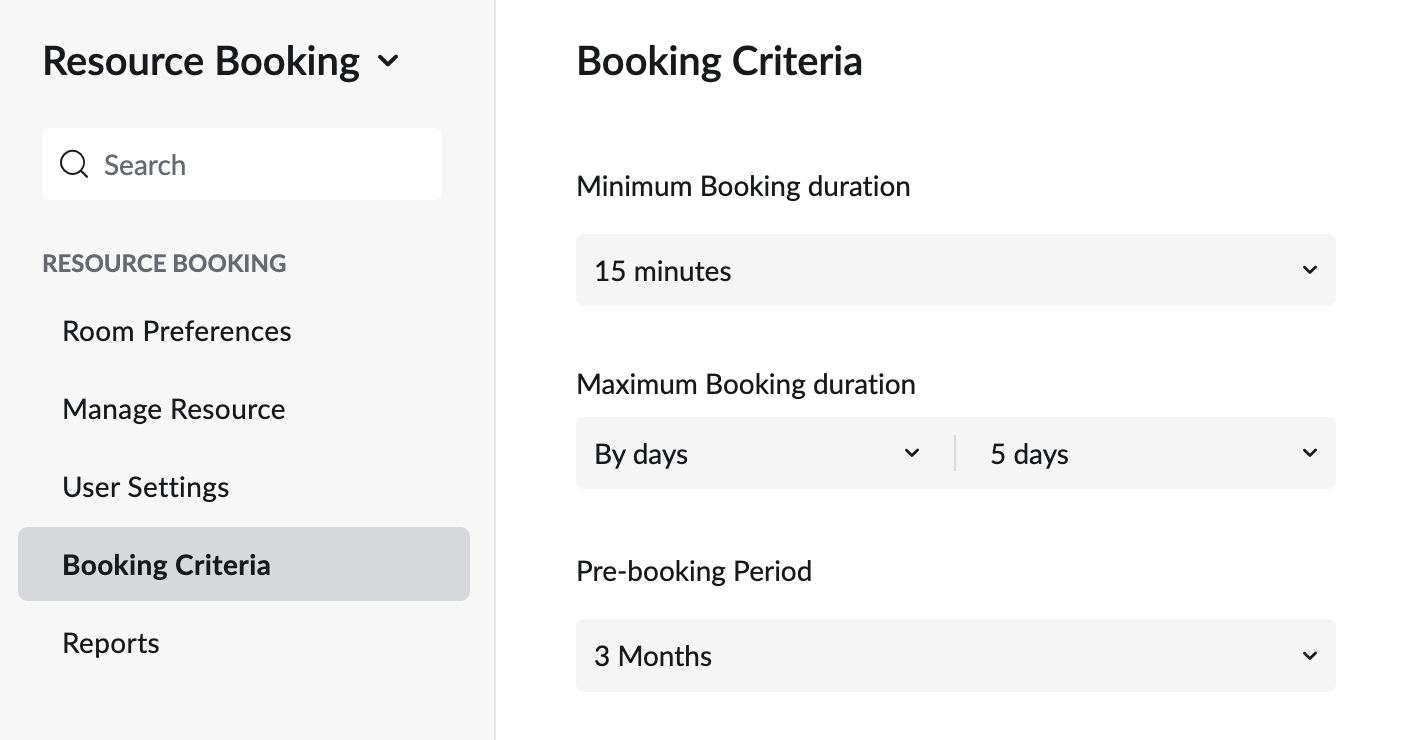Open the Resource Booking module switcher title
This screenshot has height=740, width=1418.
coord(201,62)
